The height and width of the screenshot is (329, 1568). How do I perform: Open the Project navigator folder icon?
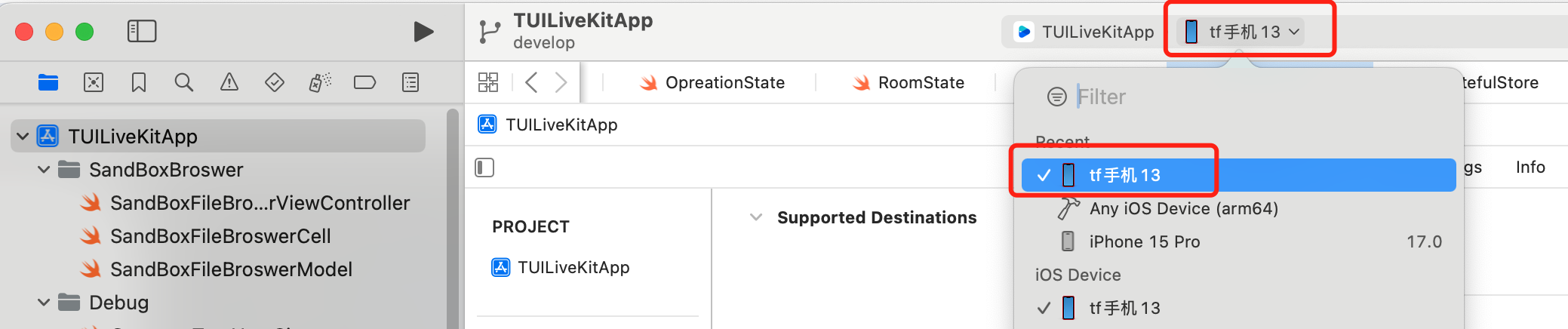coord(48,82)
